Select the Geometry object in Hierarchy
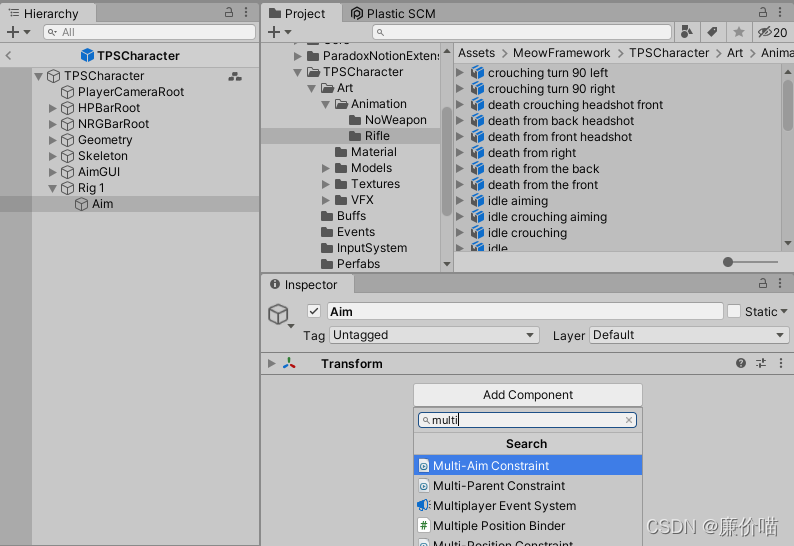 point(105,140)
